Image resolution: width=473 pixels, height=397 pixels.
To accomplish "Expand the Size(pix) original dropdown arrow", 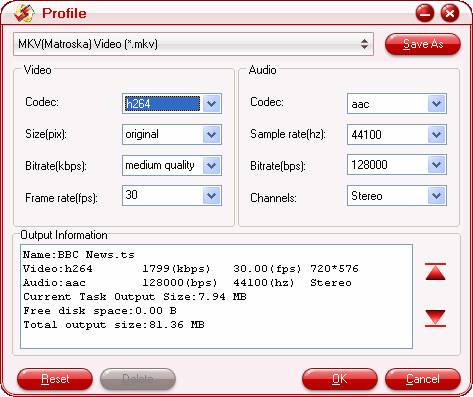I will click(x=211, y=135).
